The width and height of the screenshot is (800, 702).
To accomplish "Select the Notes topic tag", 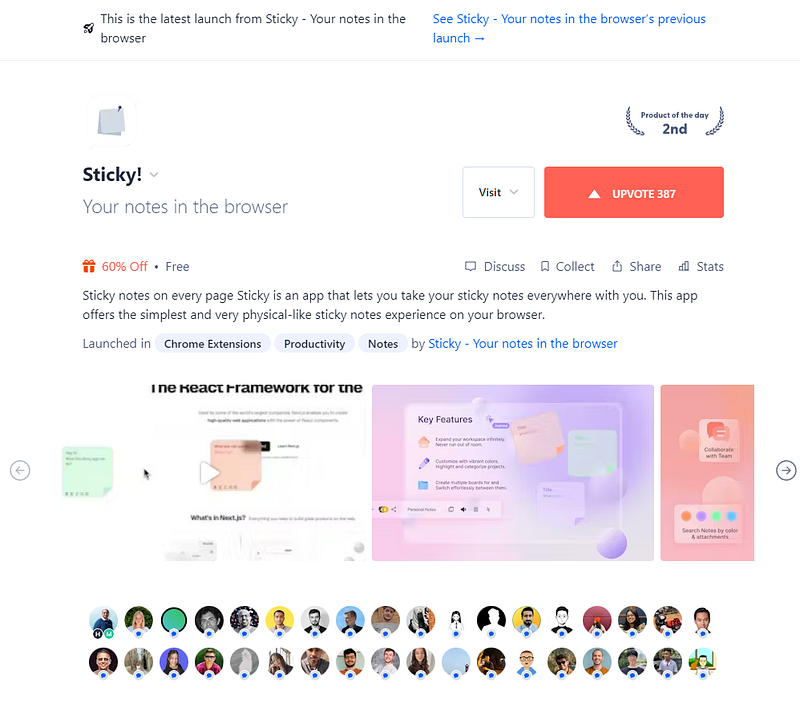I will [383, 344].
